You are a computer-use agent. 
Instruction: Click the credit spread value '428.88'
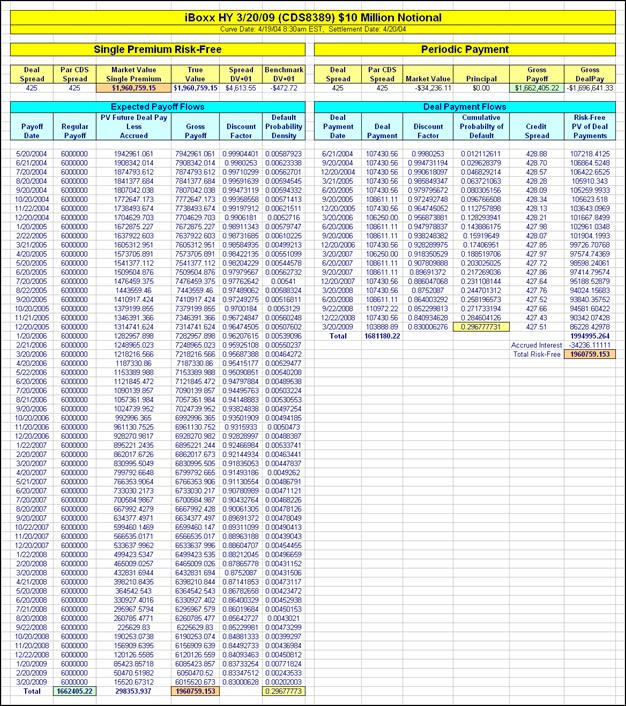click(536, 154)
